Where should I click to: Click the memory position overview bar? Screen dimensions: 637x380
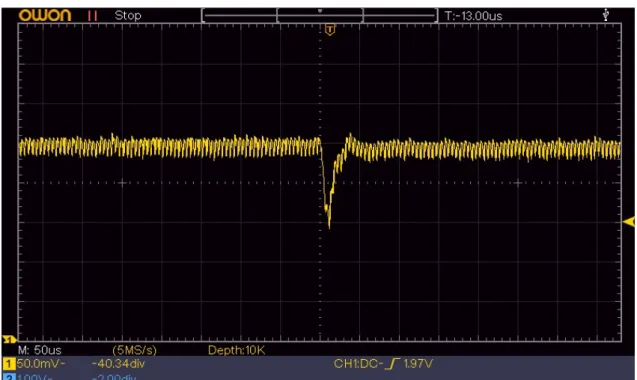320,16
